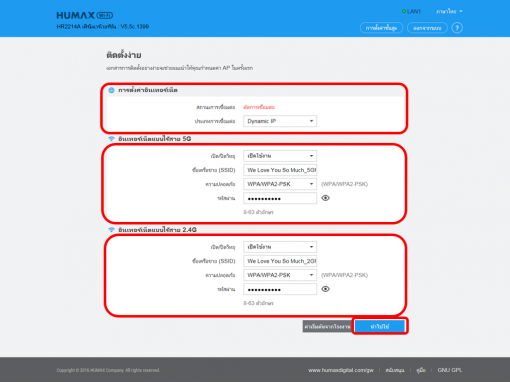This screenshot has width=510, height=382.
Task: Open the Dynamic IP connection type dropdown
Action: (x=280, y=121)
